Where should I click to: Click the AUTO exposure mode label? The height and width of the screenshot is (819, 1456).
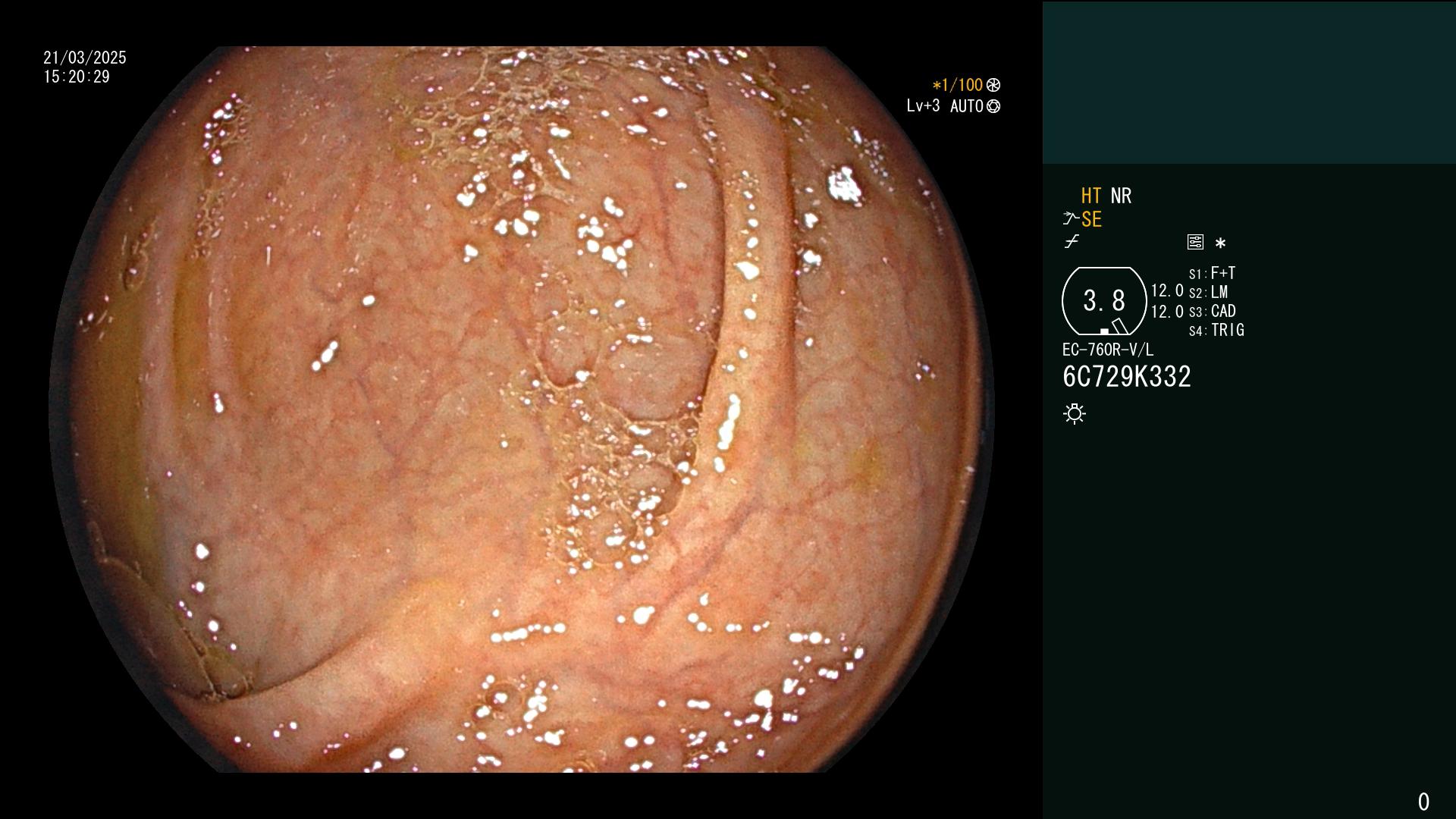pos(967,106)
